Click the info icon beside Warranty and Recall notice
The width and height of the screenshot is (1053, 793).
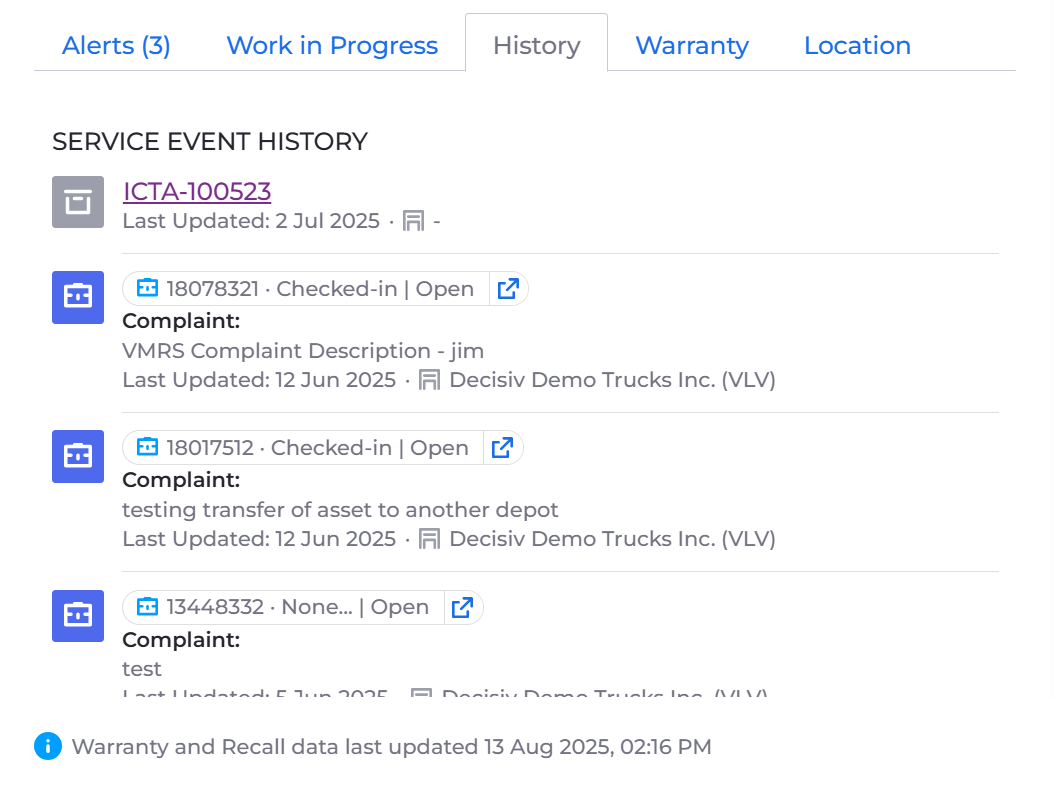(x=48, y=746)
